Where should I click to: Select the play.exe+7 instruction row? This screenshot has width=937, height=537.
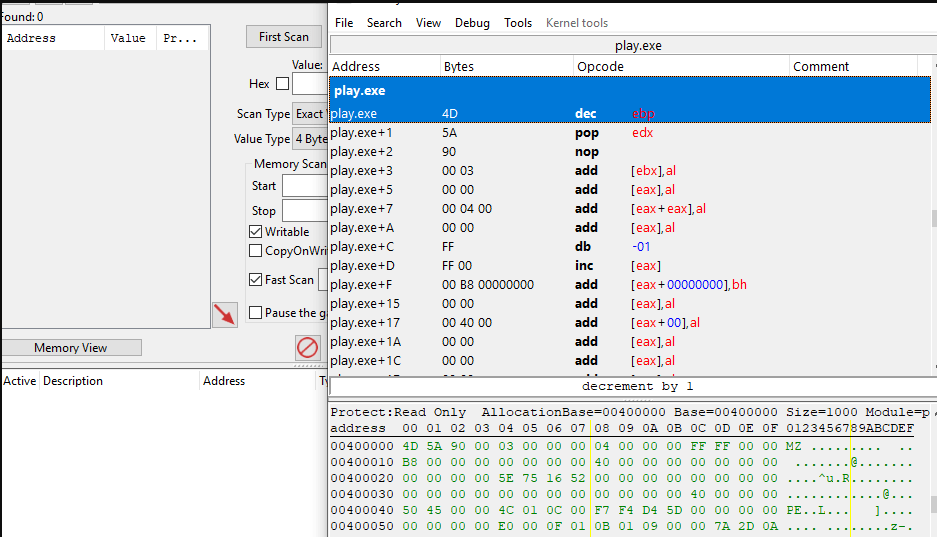[x=630, y=208]
